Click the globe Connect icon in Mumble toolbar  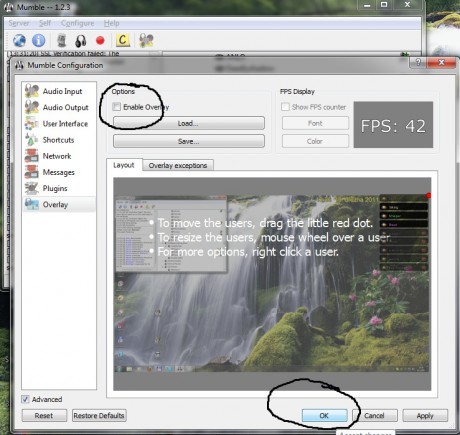click(19, 40)
